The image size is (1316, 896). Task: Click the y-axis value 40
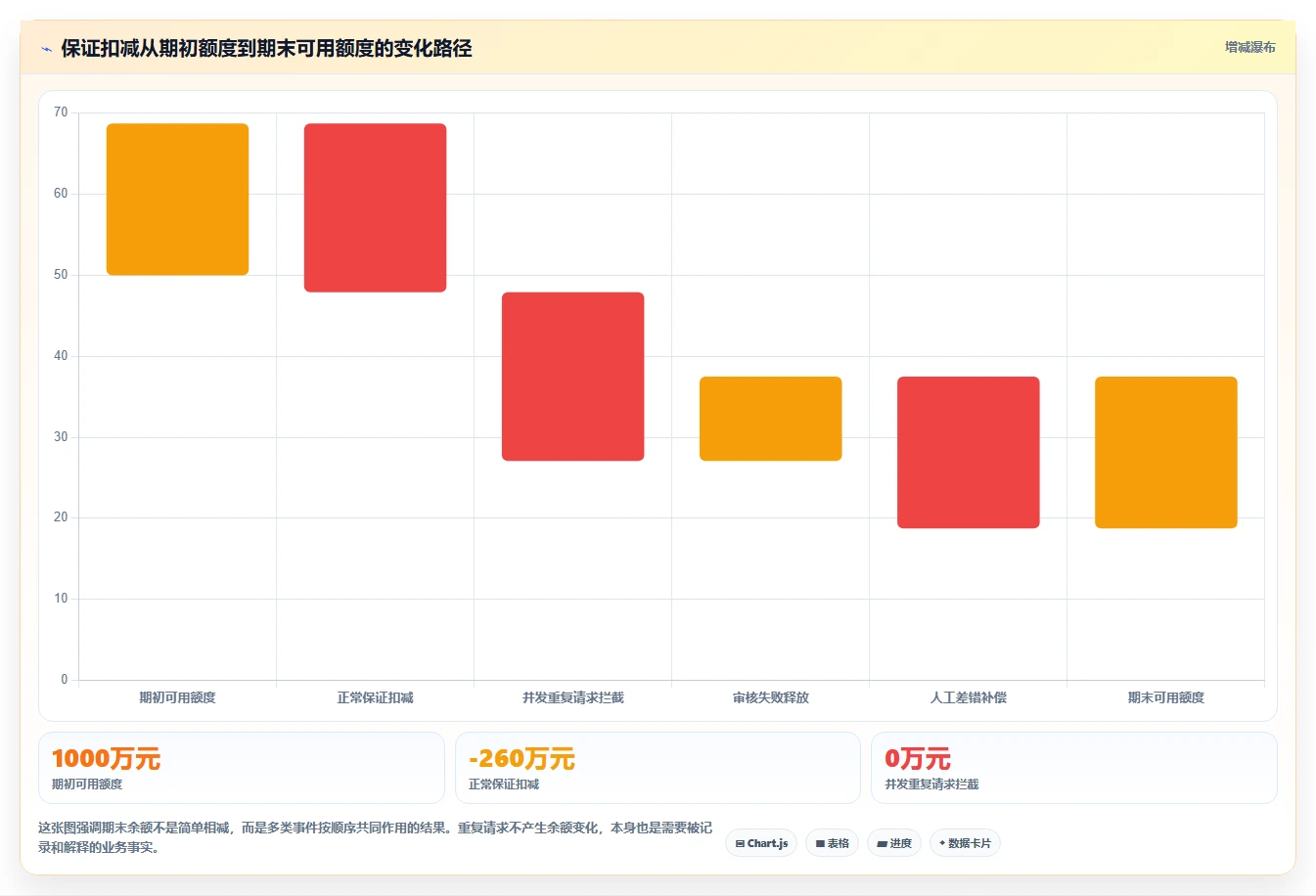point(61,356)
